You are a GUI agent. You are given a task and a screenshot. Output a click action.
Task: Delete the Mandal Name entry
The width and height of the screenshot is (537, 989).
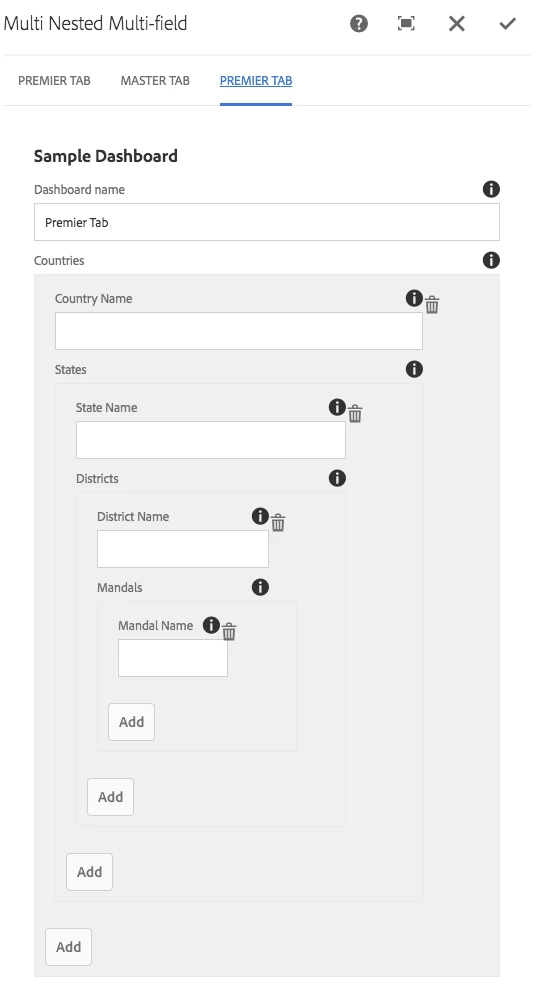point(229,632)
